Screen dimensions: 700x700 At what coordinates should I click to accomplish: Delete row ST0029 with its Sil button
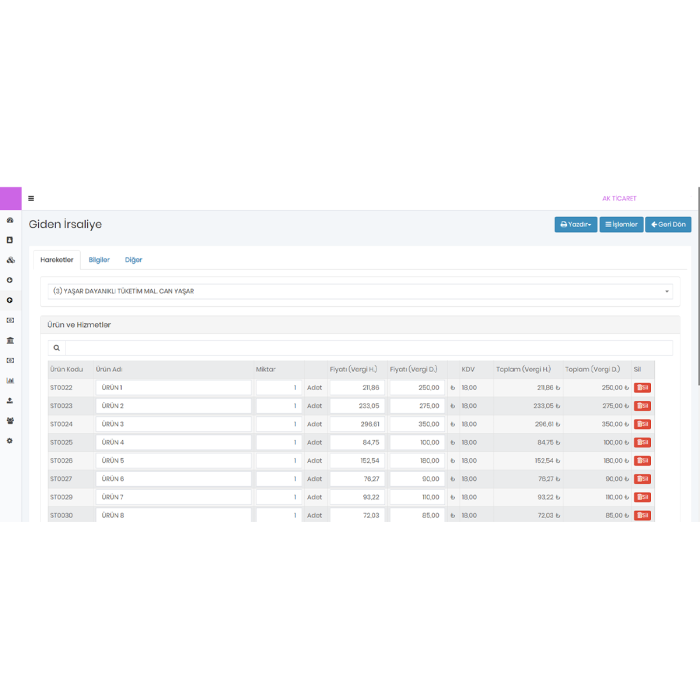[x=642, y=497]
